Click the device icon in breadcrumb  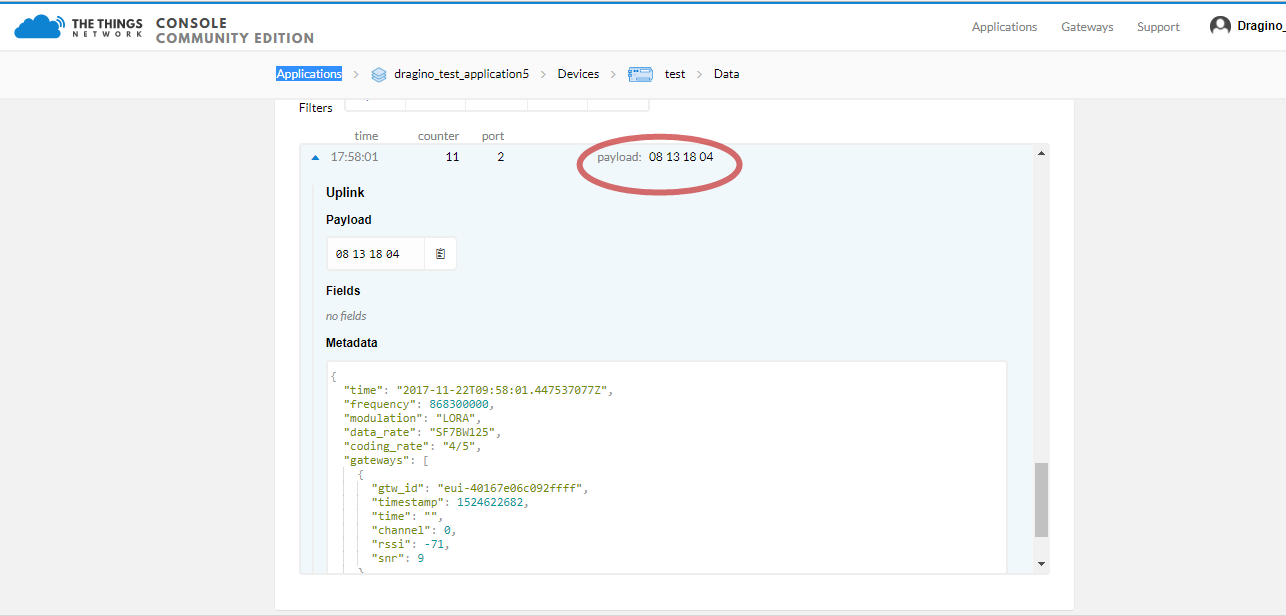tap(640, 74)
